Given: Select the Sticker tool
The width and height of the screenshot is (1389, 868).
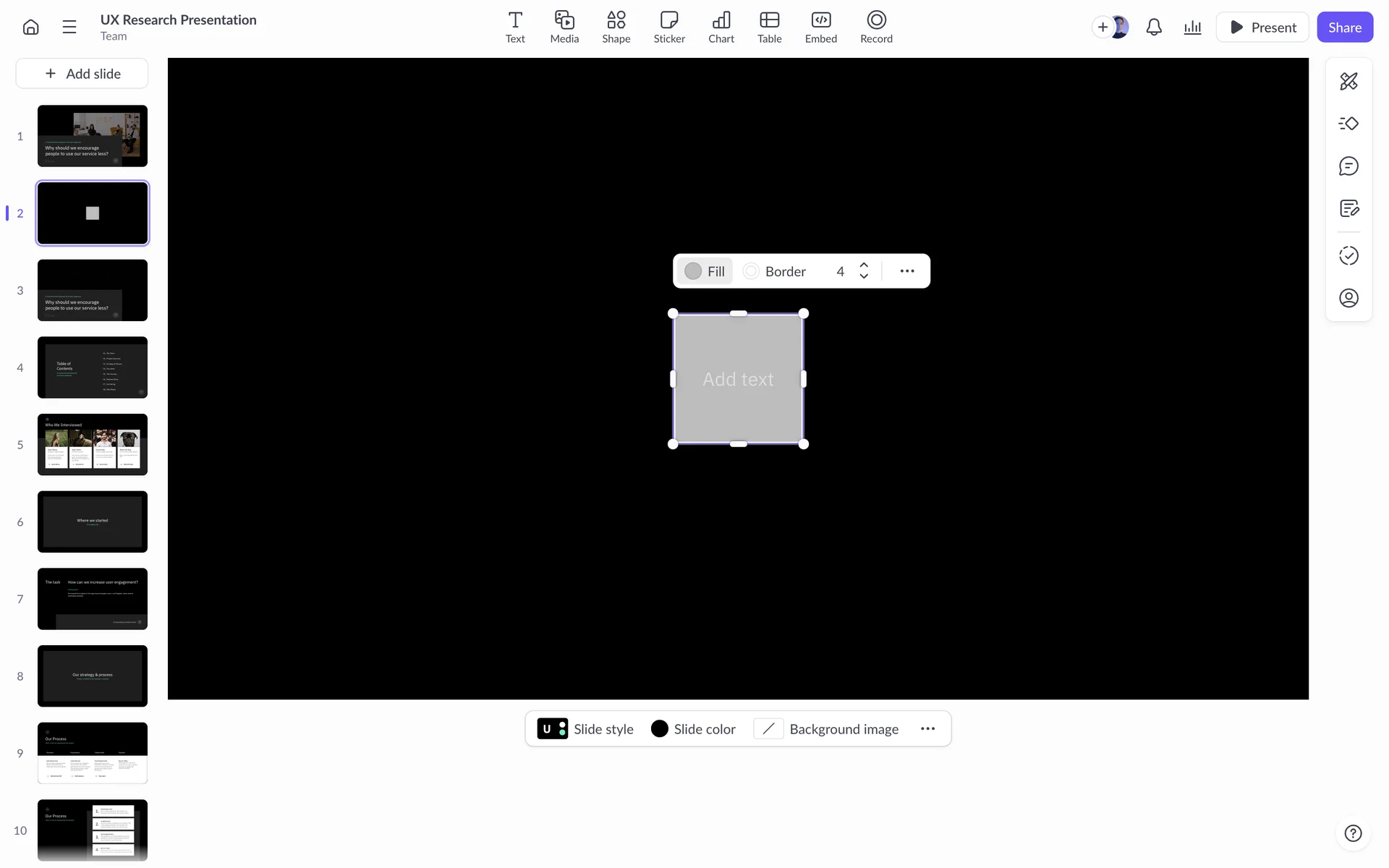Looking at the screenshot, I should point(668,27).
